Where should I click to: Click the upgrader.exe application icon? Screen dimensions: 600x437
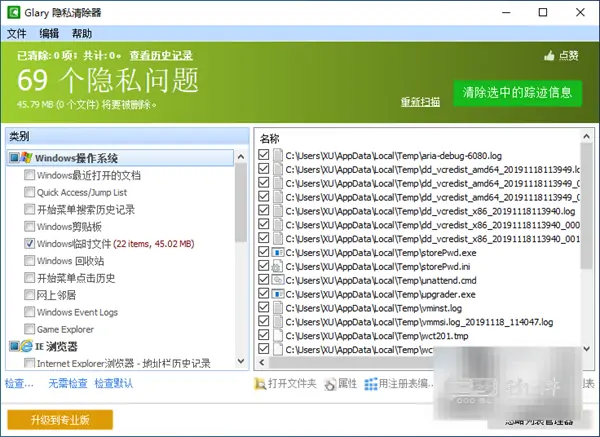(x=278, y=294)
